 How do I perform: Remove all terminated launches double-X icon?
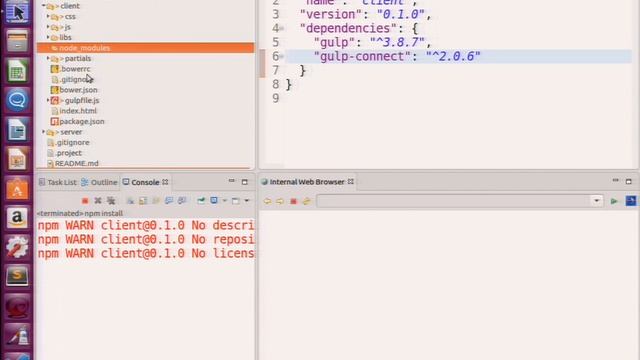point(111,201)
